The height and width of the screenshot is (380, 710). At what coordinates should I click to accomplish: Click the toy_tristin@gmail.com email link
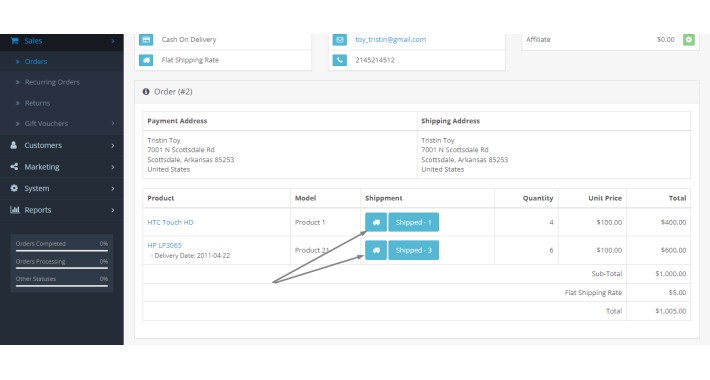tap(390, 39)
